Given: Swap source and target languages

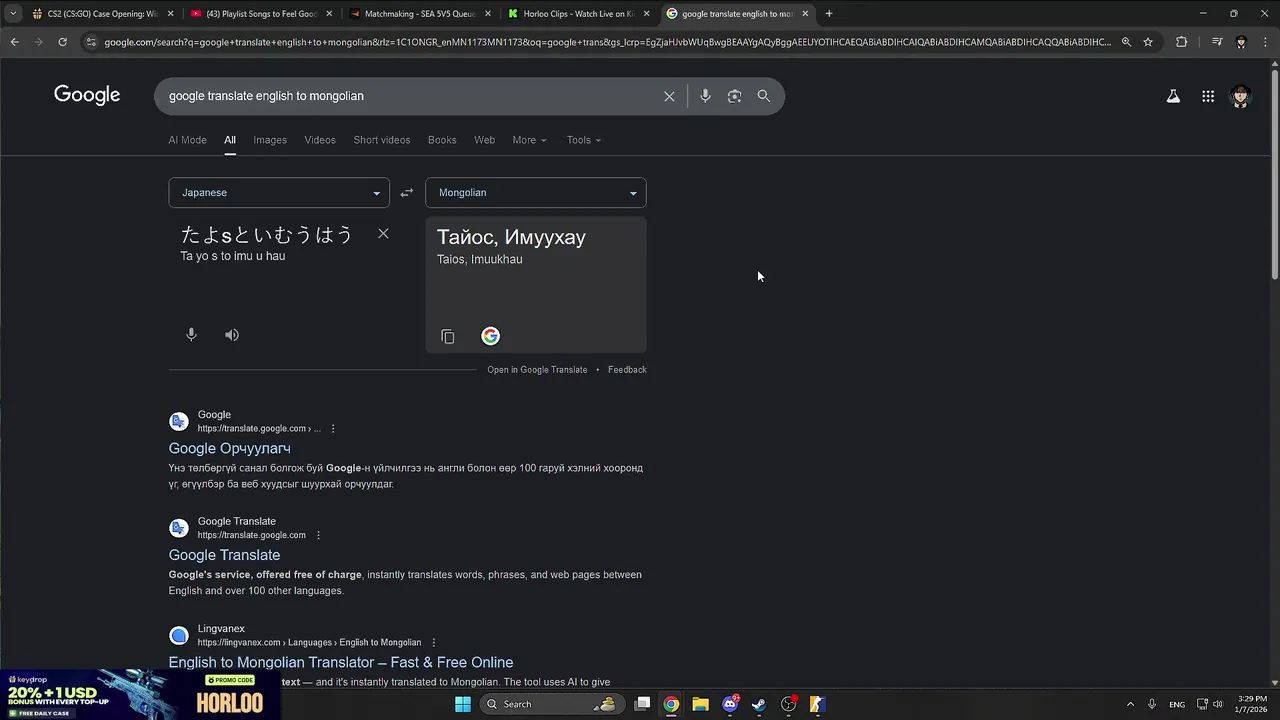Looking at the screenshot, I should point(406,193).
